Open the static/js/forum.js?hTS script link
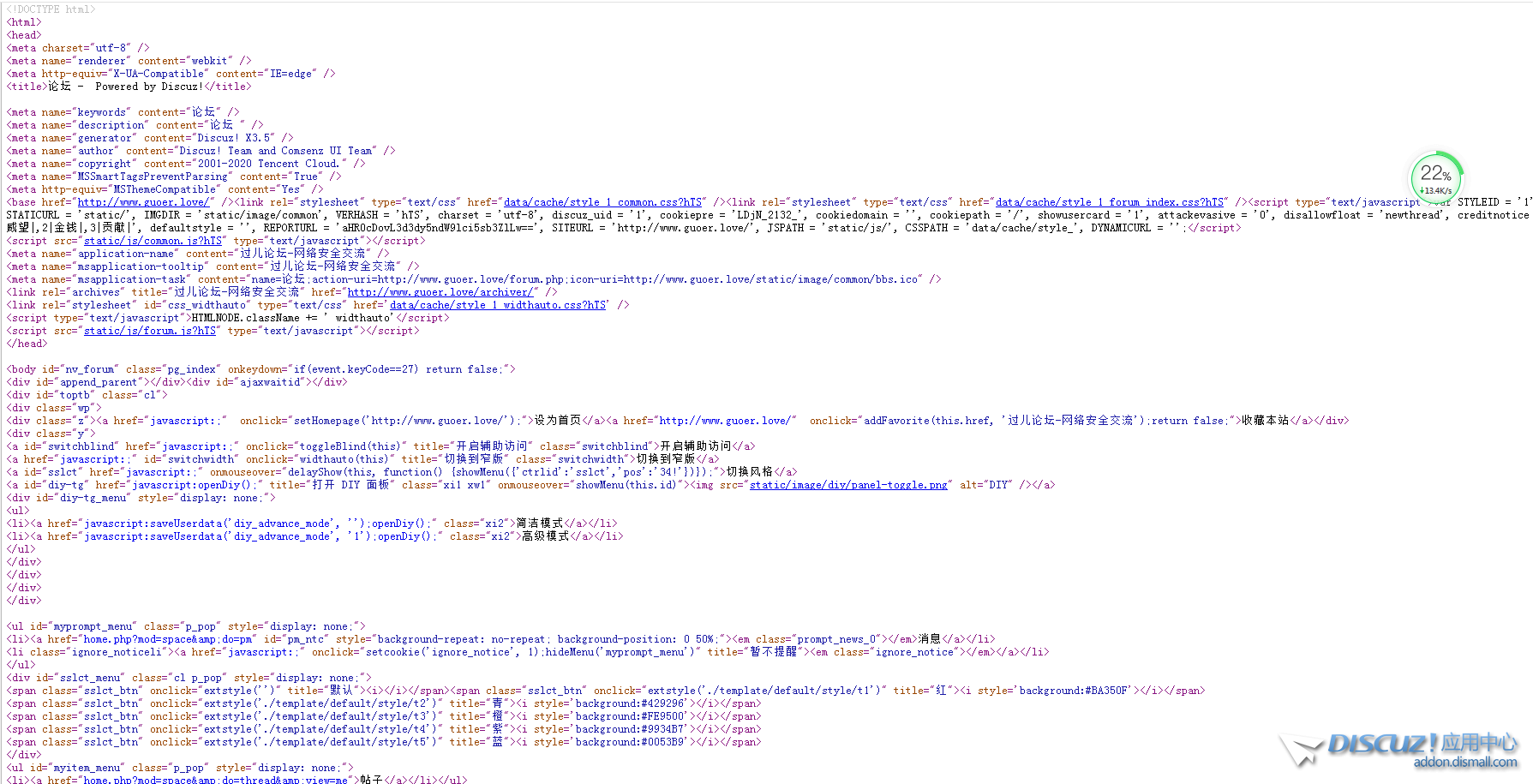 pos(149,331)
